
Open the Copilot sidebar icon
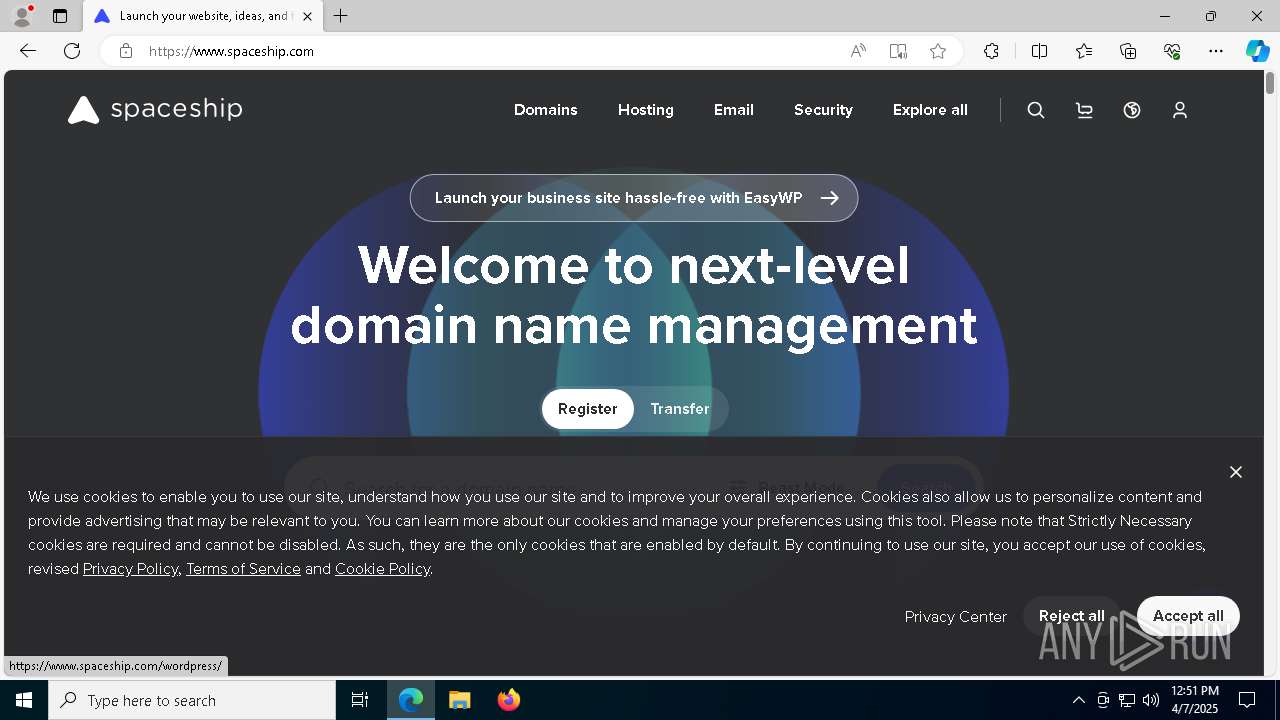(x=1258, y=51)
